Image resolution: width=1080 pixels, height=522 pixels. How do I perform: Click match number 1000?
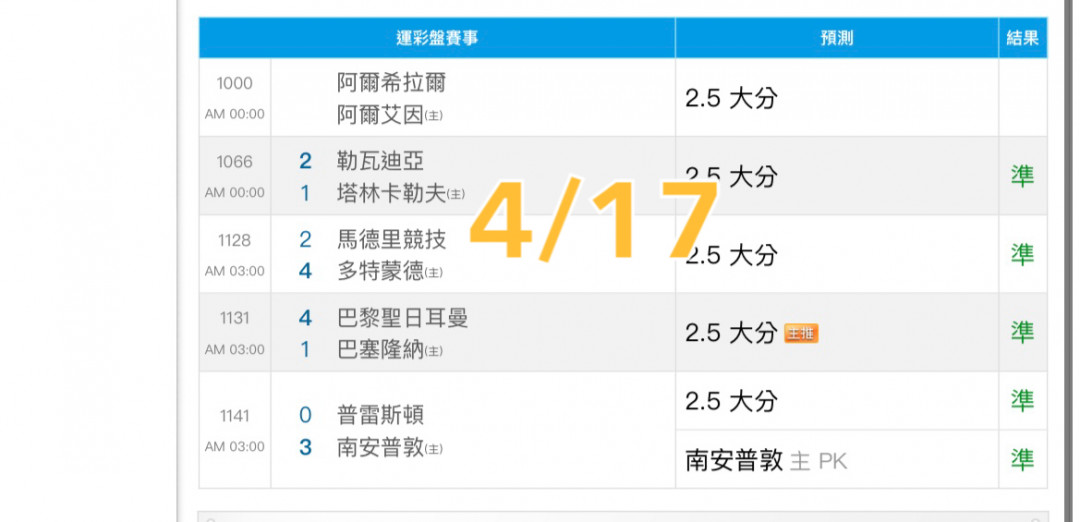coord(235,83)
